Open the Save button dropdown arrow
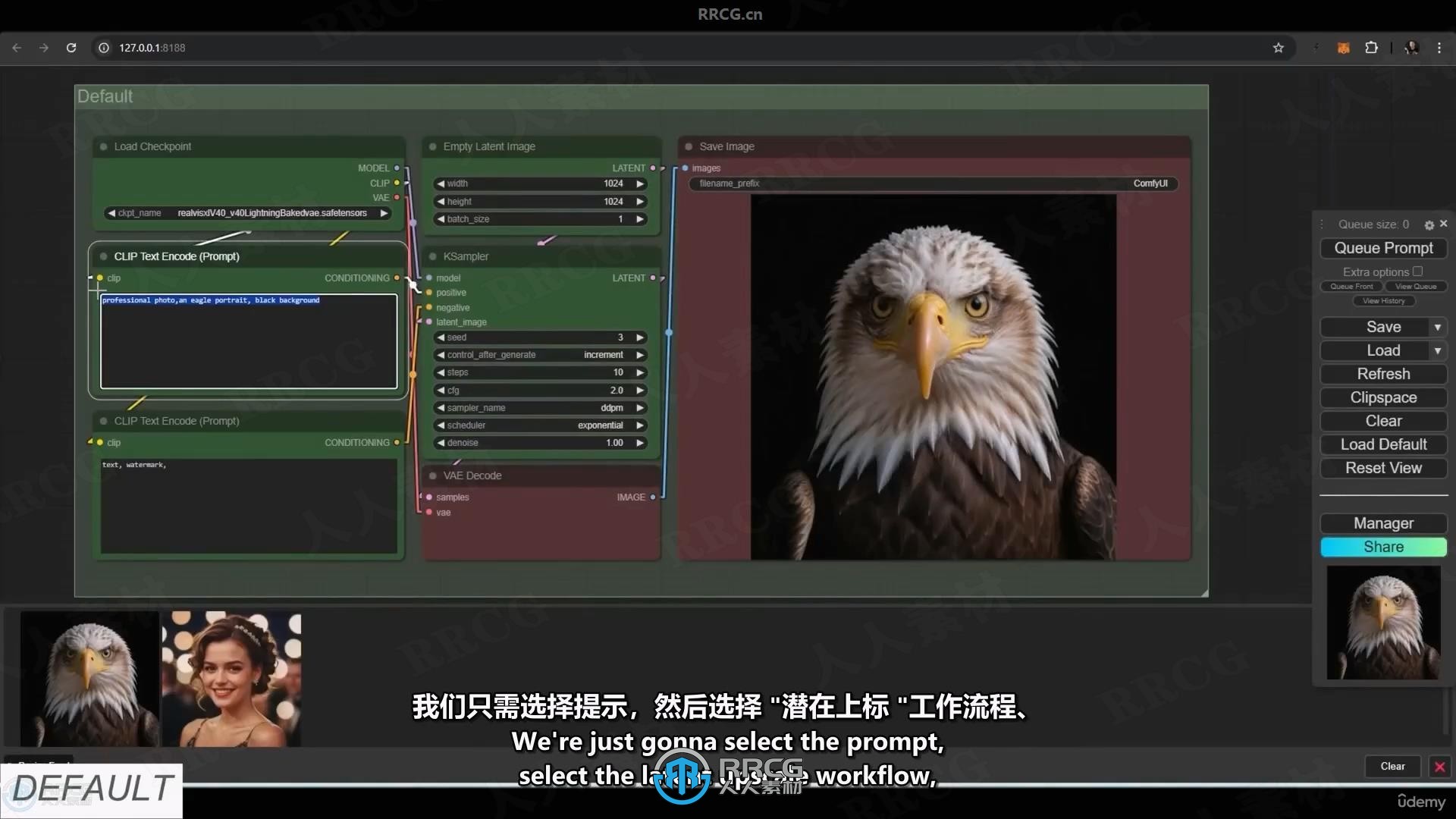The height and width of the screenshot is (819, 1456). click(x=1437, y=327)
